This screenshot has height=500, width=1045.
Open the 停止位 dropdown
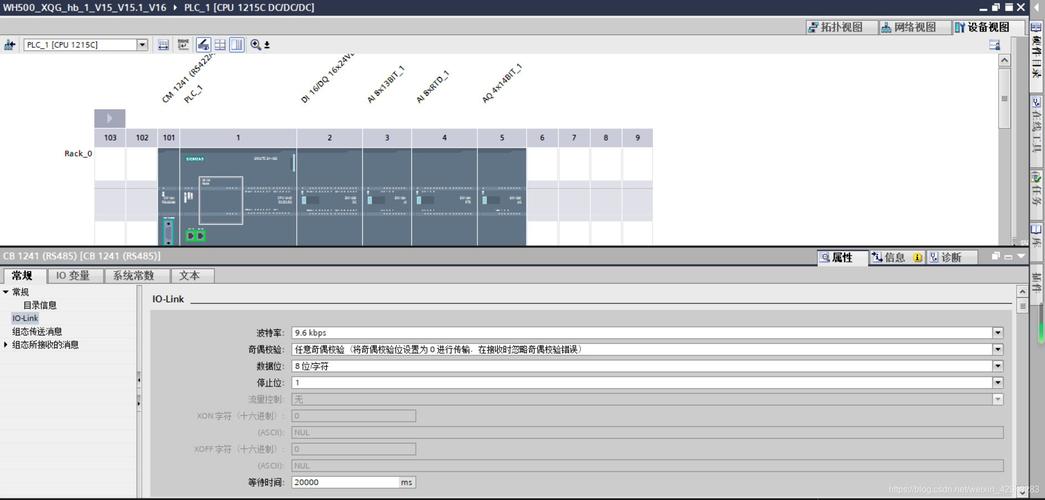[x=998, y=383]
